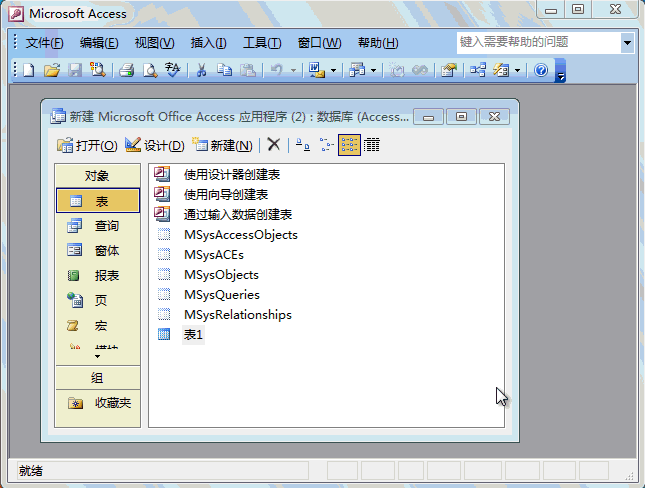Open the 收藏夹 group
This screenshot has height=488, width=645.
coord(99,403)
